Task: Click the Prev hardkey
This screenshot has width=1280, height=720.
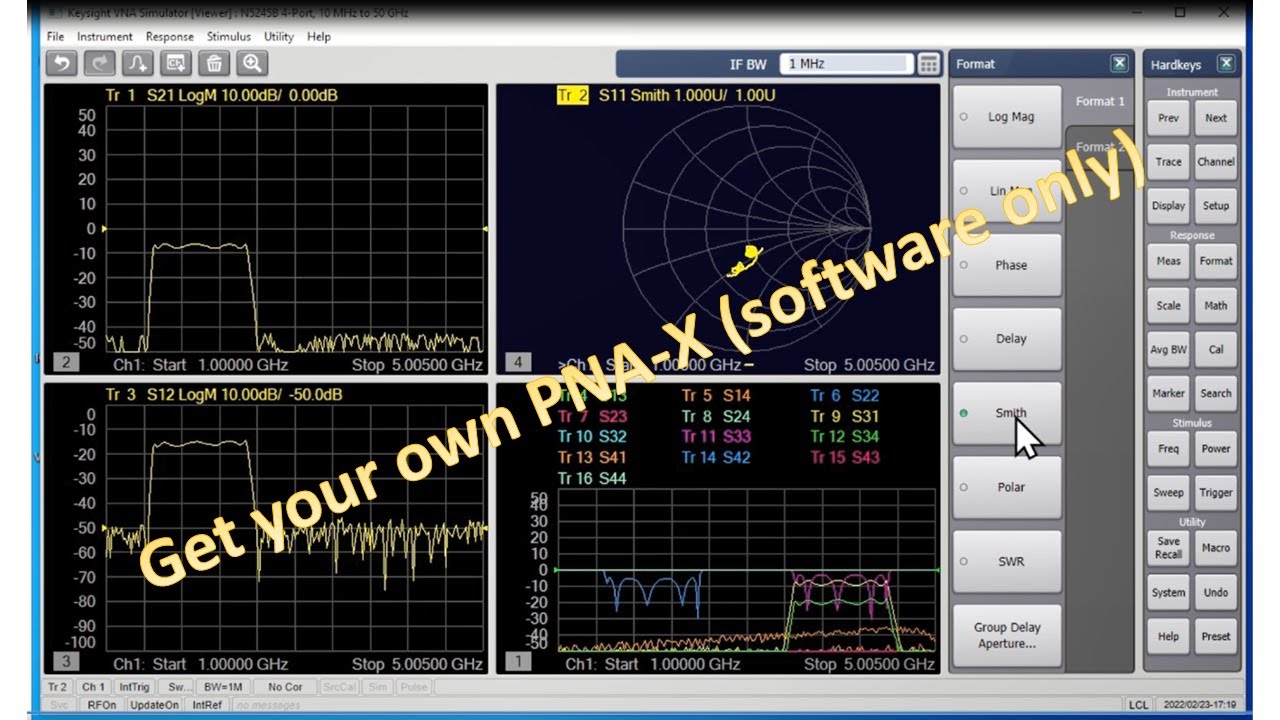Action: [1168, 118]
